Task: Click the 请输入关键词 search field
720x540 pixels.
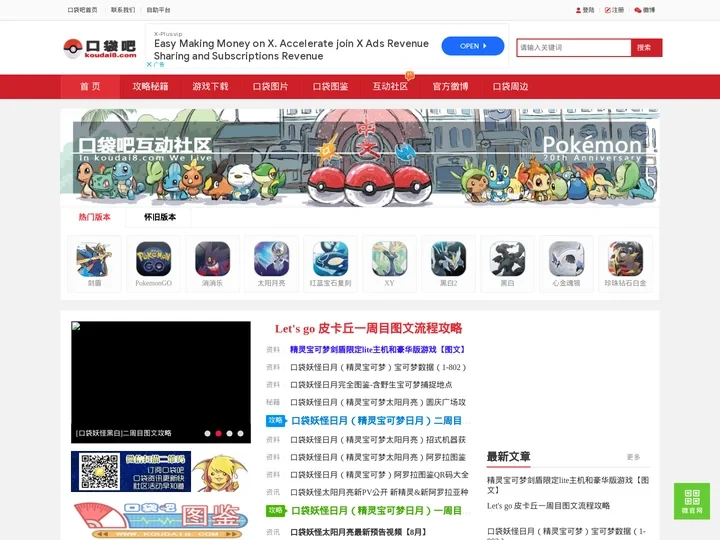Action: pyautogui.click(x=574, y=48)
